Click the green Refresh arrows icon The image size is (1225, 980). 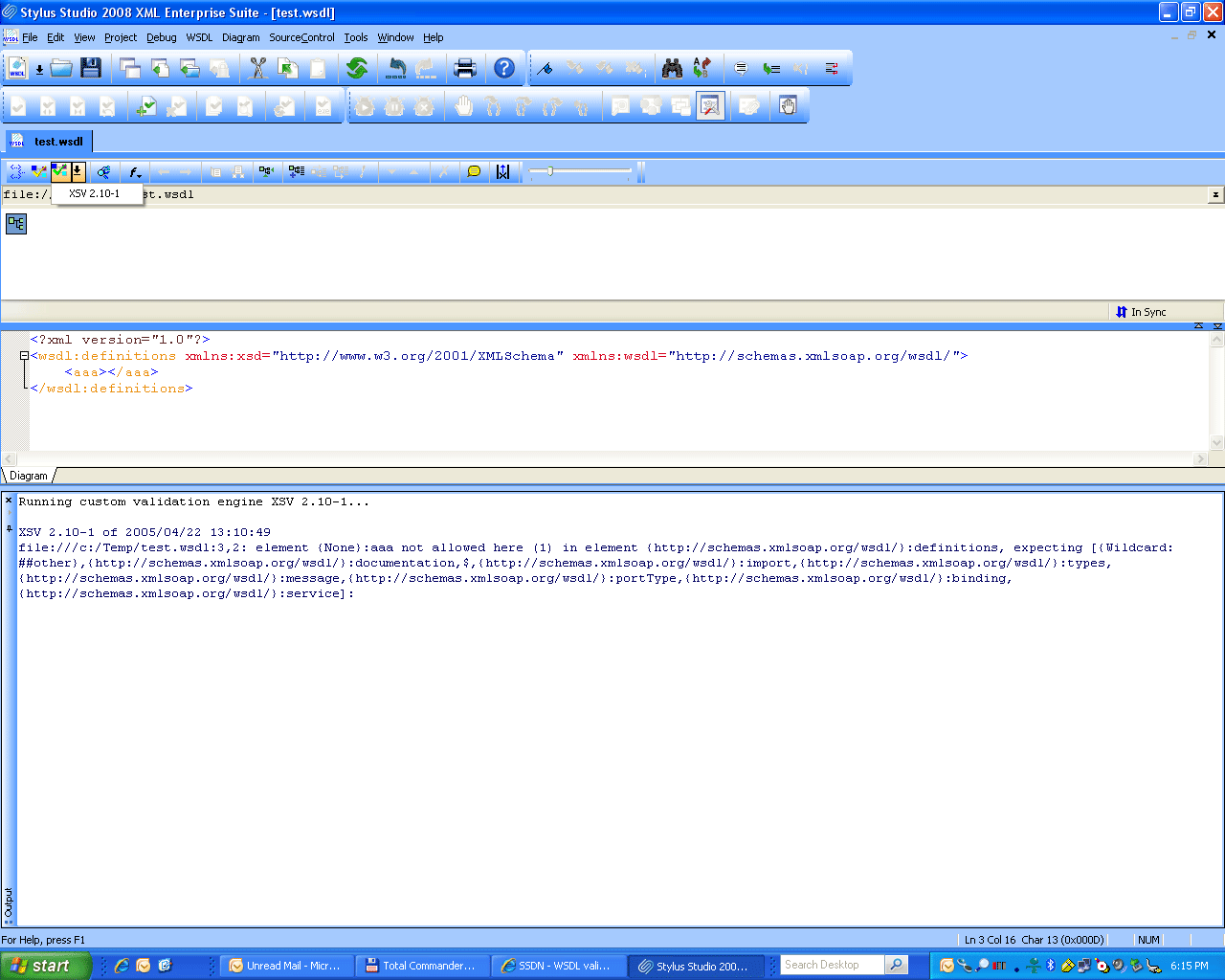click(357, 68)
